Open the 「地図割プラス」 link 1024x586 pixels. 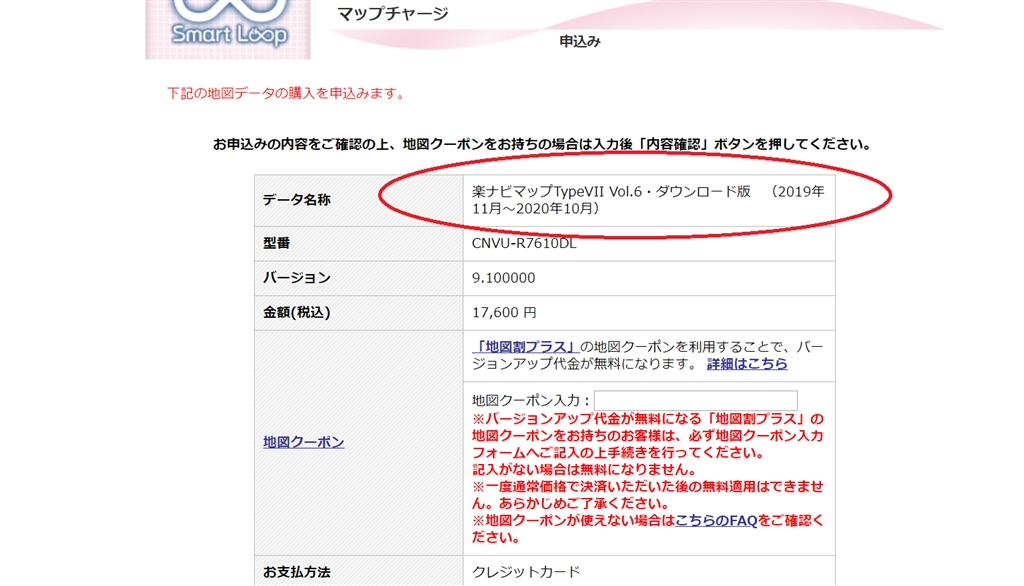click(526, 347)
